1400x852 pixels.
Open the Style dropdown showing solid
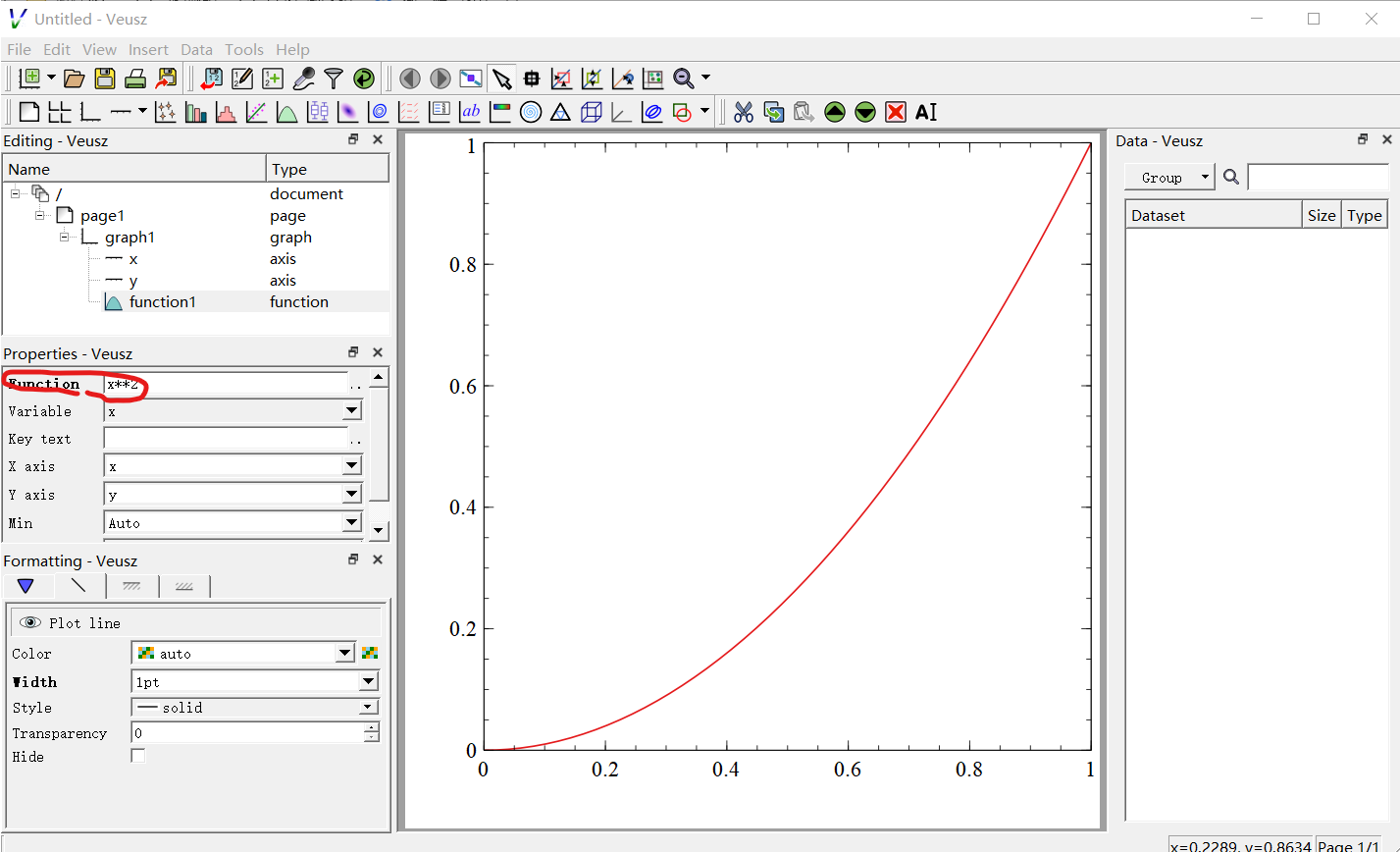coord(369,707)
